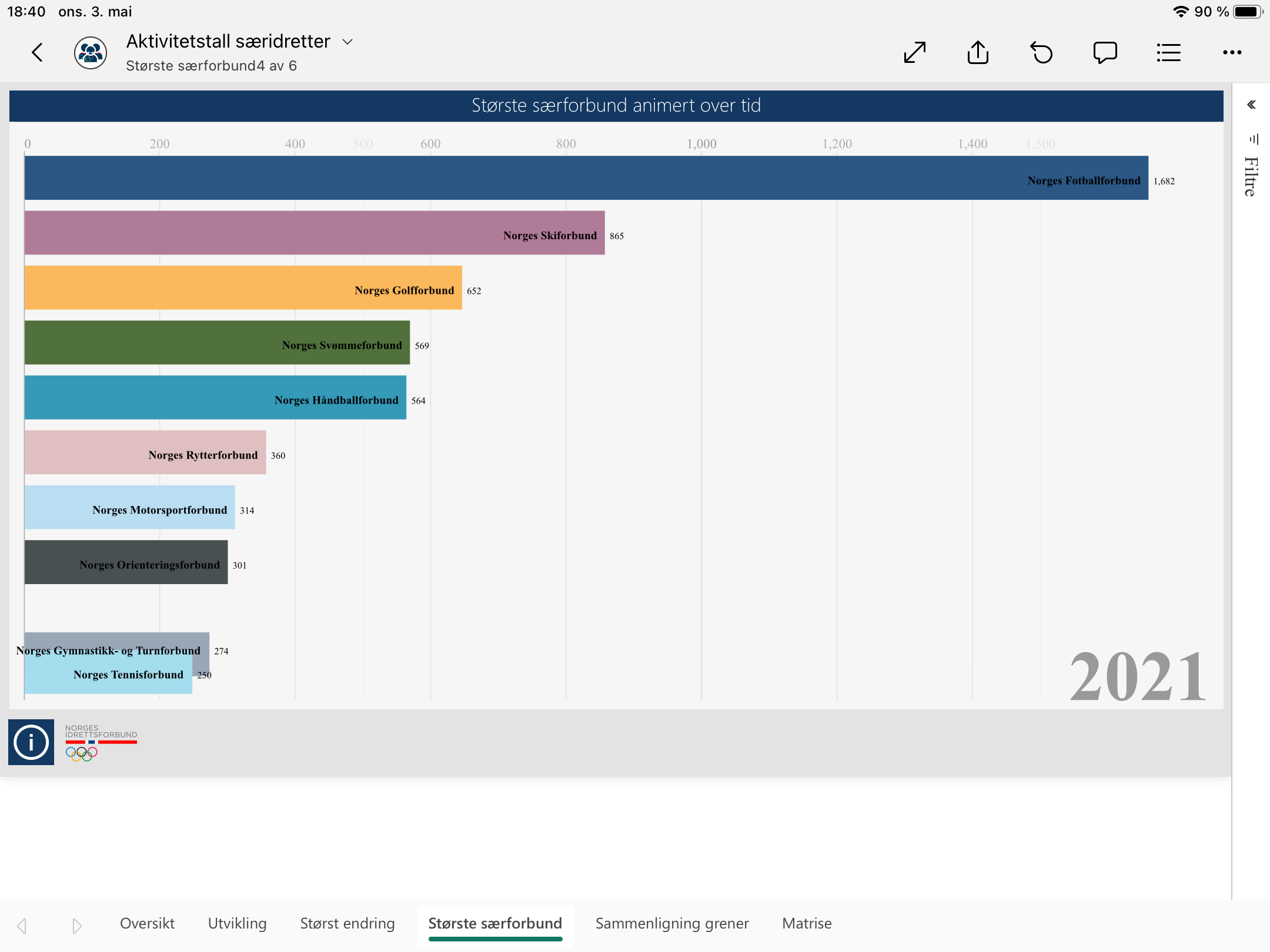This screenshot has width=1270, height=952.
Task: Enter full screen with the expand arrows icon
Action: (915, 53)
